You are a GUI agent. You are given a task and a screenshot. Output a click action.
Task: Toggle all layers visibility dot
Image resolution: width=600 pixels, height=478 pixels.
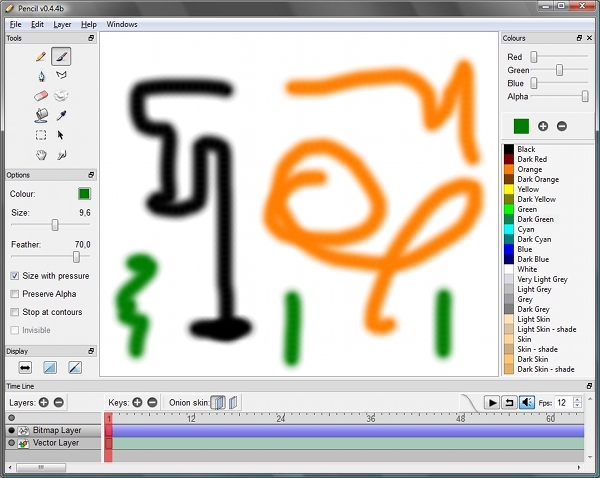click(x=11, y=418)
